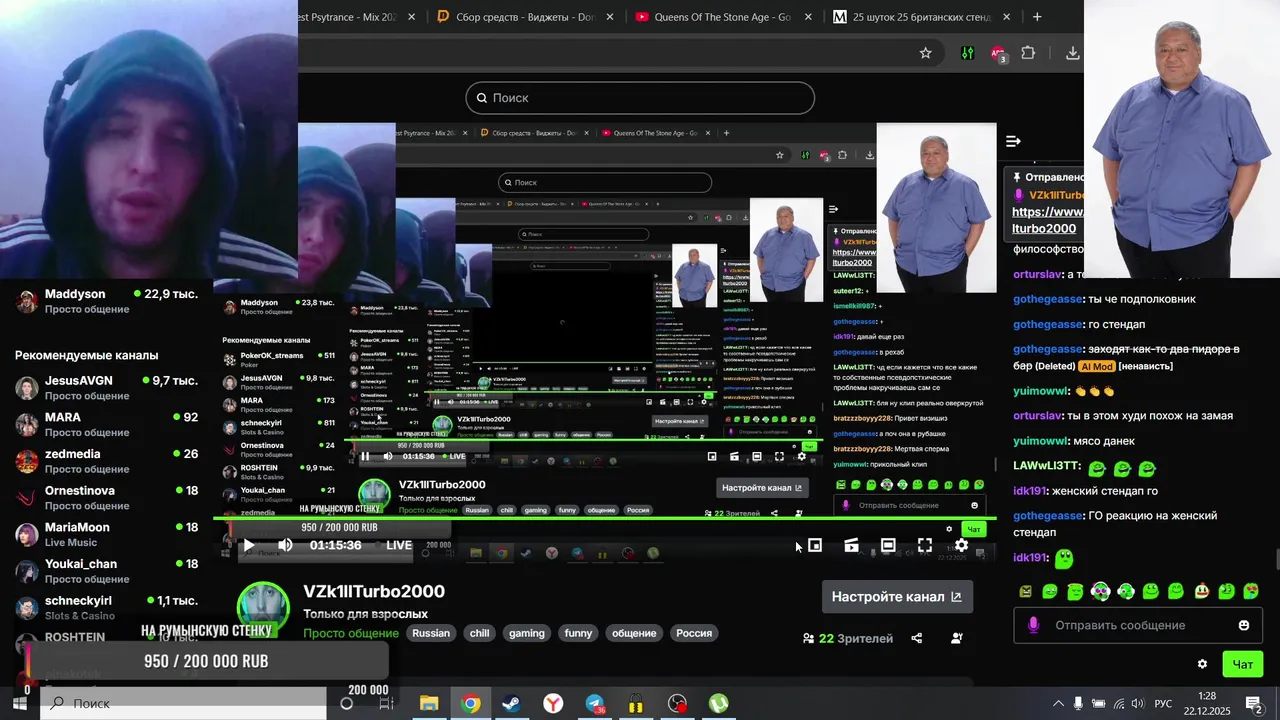Close the outer Queens Of The Stone Age tab
This screenshot has height=720, width=1280.
click(808, 17)
